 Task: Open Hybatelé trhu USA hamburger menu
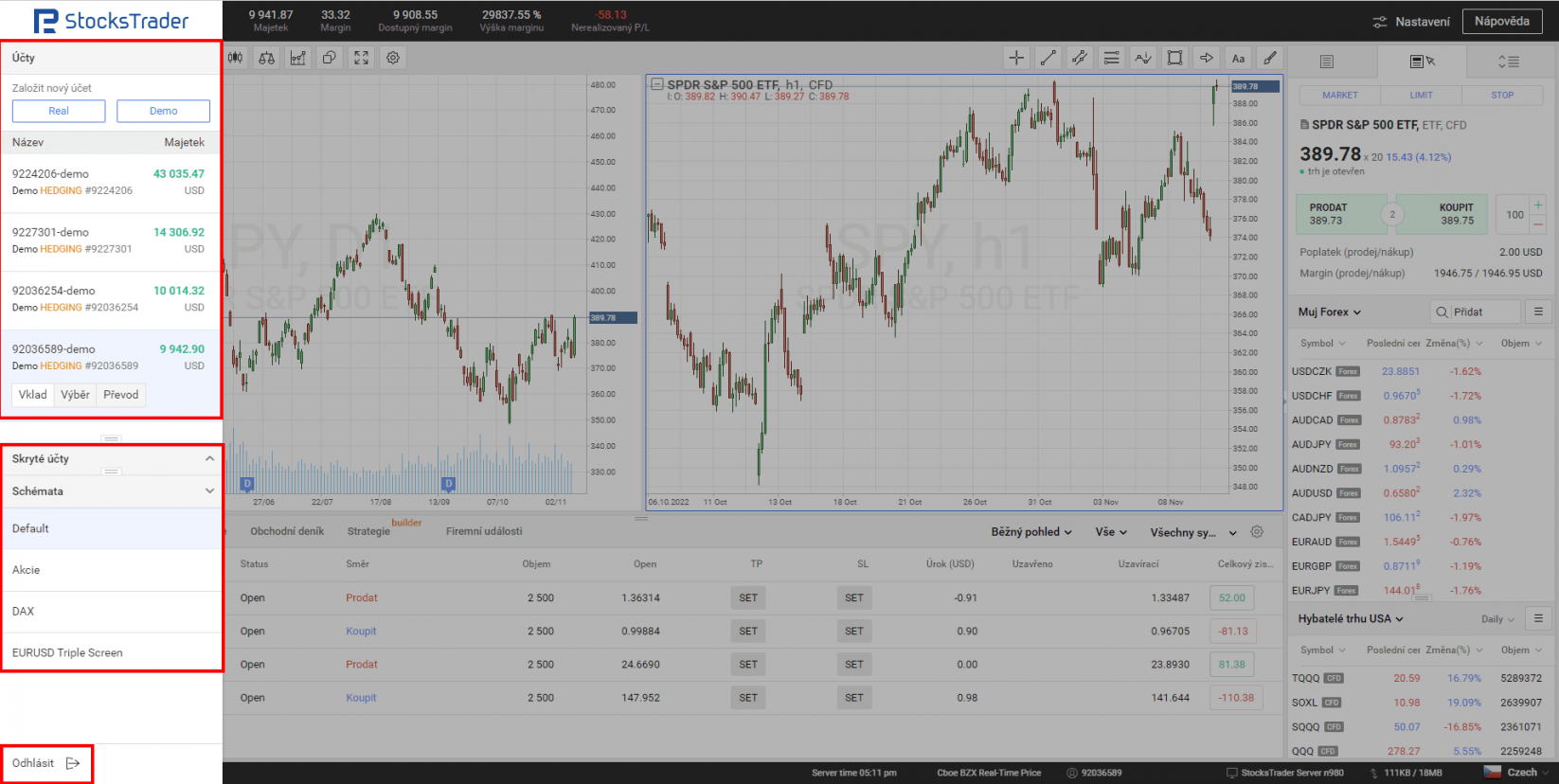tap(1538, 618)
